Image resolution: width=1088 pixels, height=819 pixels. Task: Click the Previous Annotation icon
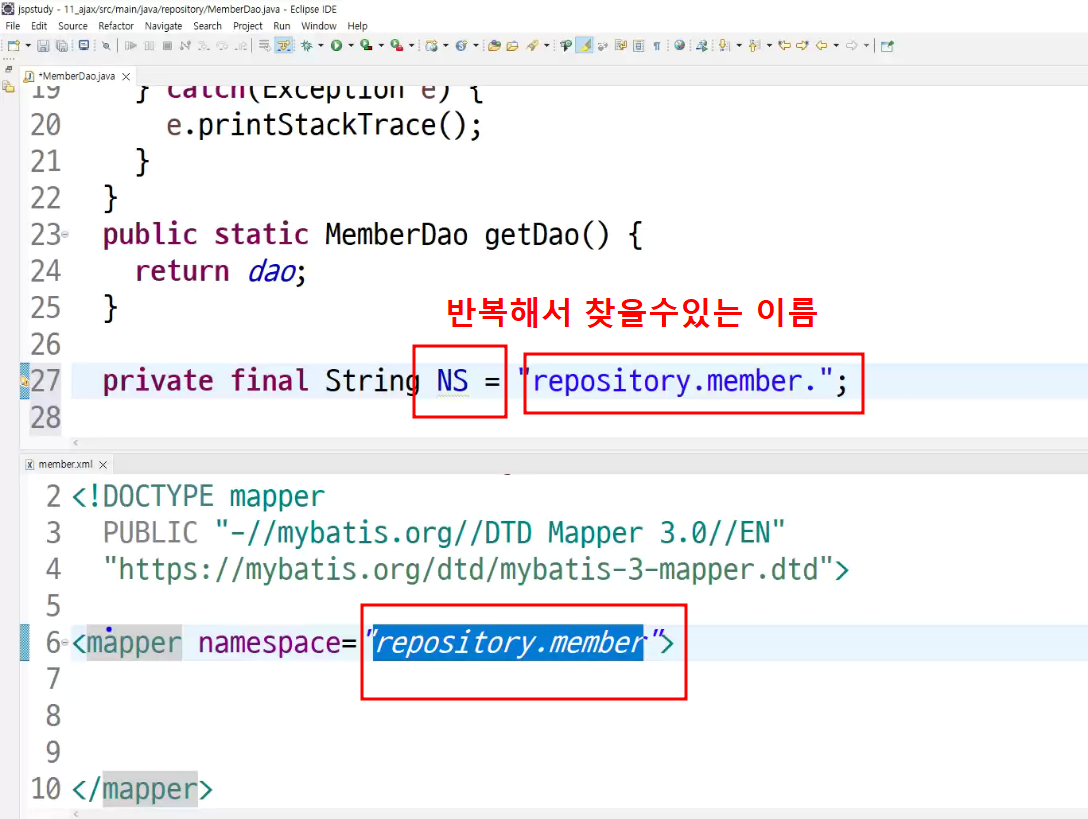754,46
